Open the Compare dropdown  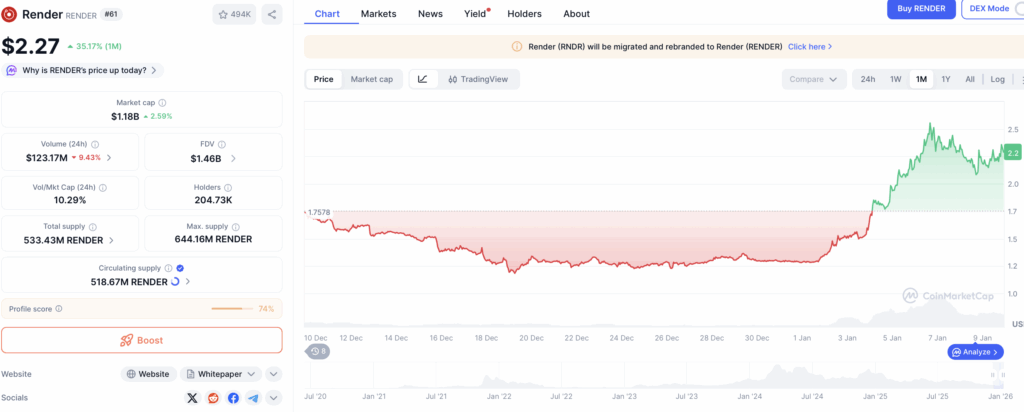point(814,79)
